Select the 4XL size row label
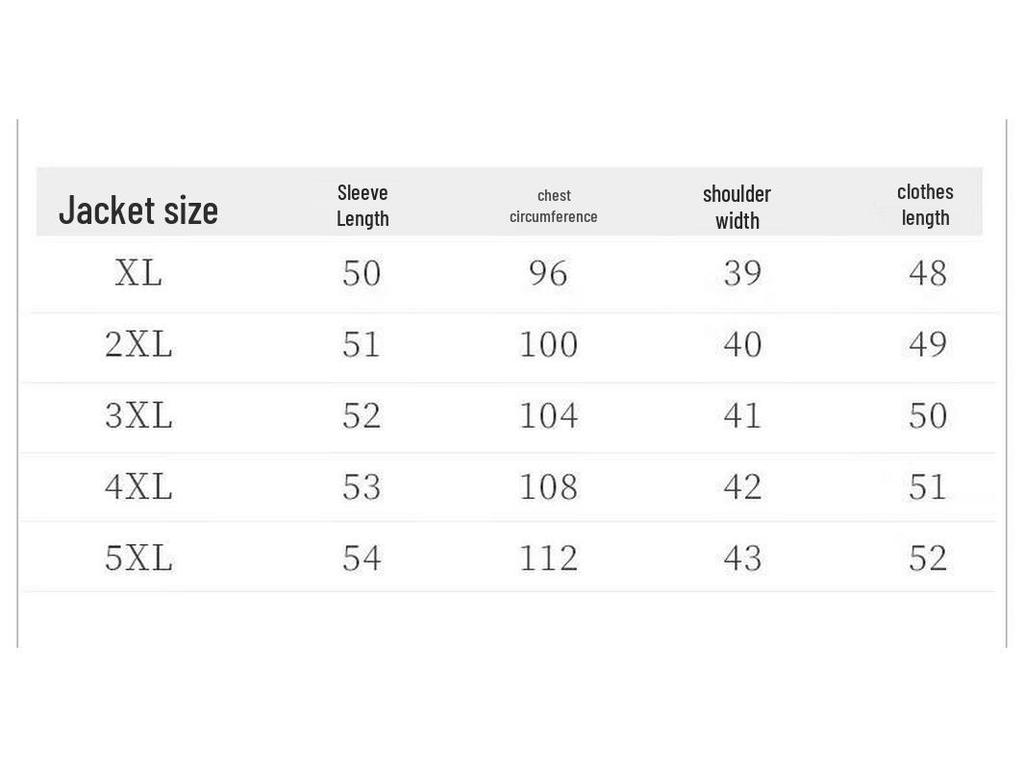The width and height of the screenshot is (1024, 768). click(x=138, y=487)
